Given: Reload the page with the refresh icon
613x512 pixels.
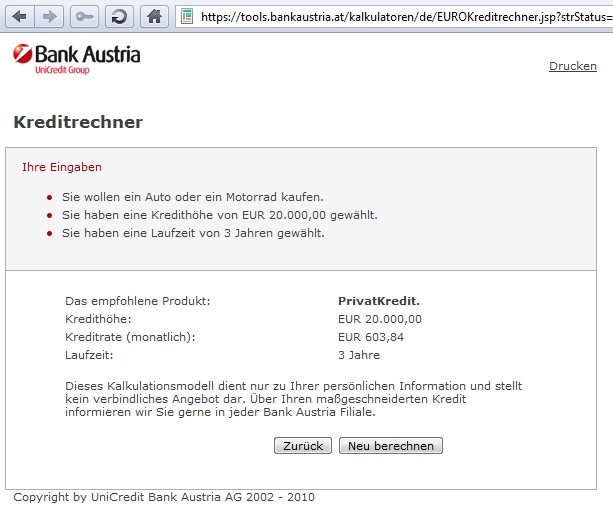Looking at the screenshot, I should [119, 17].
